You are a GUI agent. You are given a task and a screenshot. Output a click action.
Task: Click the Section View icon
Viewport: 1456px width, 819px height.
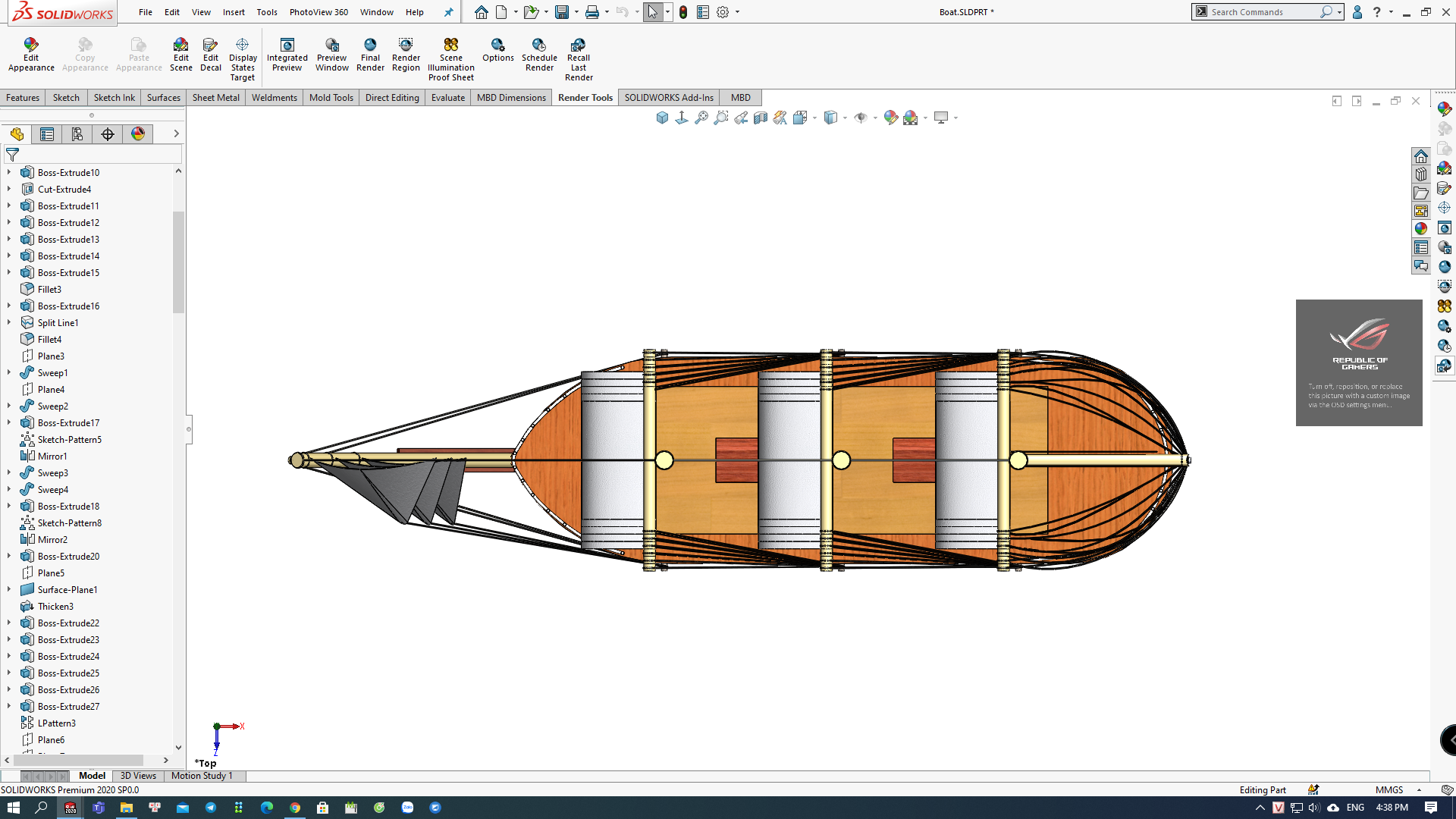(761, 118)
